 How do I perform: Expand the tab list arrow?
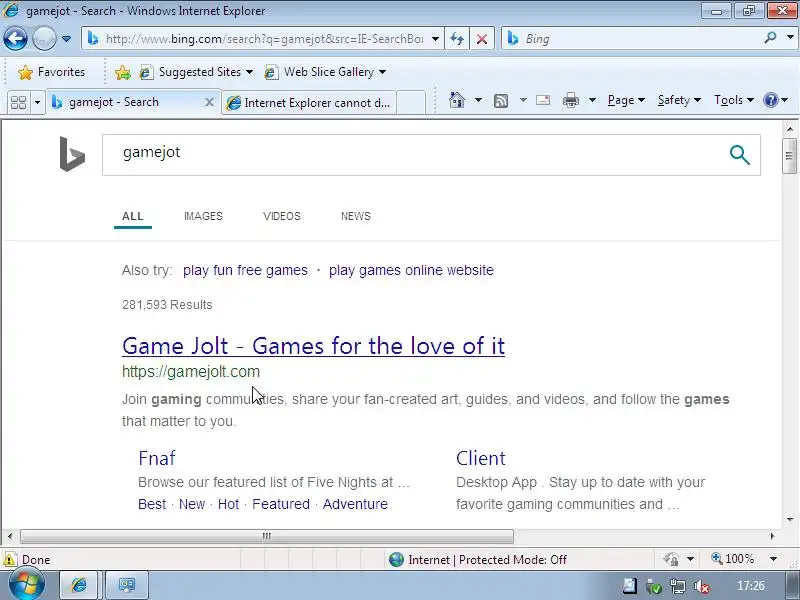(x=37, y=102)
